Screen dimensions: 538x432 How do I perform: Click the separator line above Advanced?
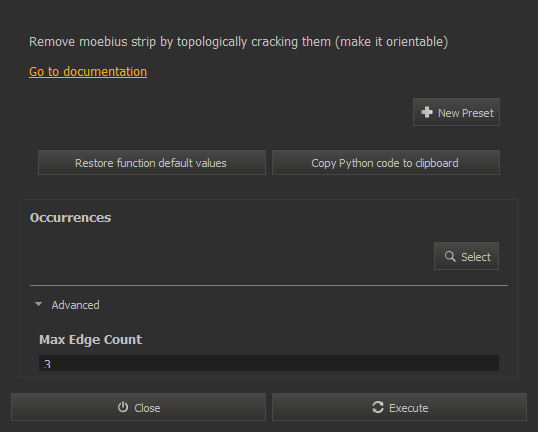point(269,285)
